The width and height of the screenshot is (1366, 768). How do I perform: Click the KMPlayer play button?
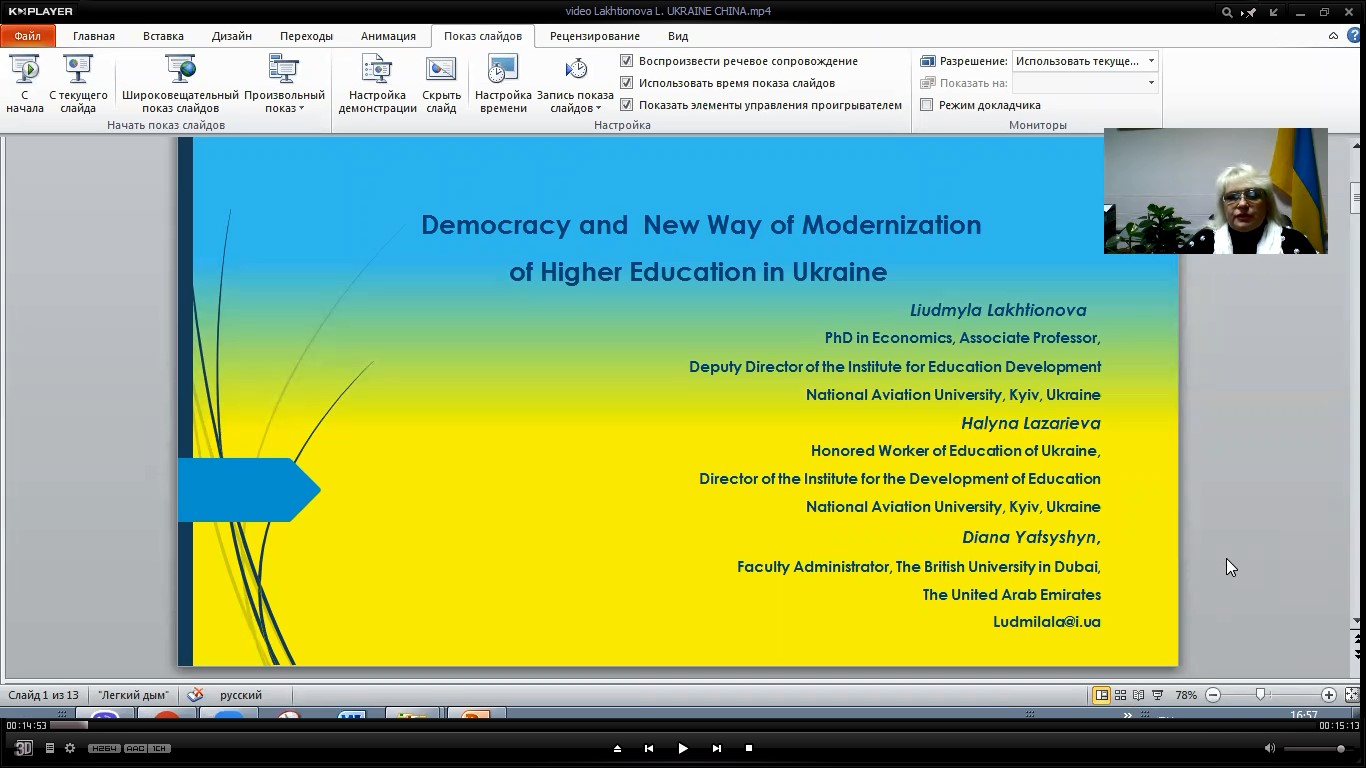tap(683, 748)
